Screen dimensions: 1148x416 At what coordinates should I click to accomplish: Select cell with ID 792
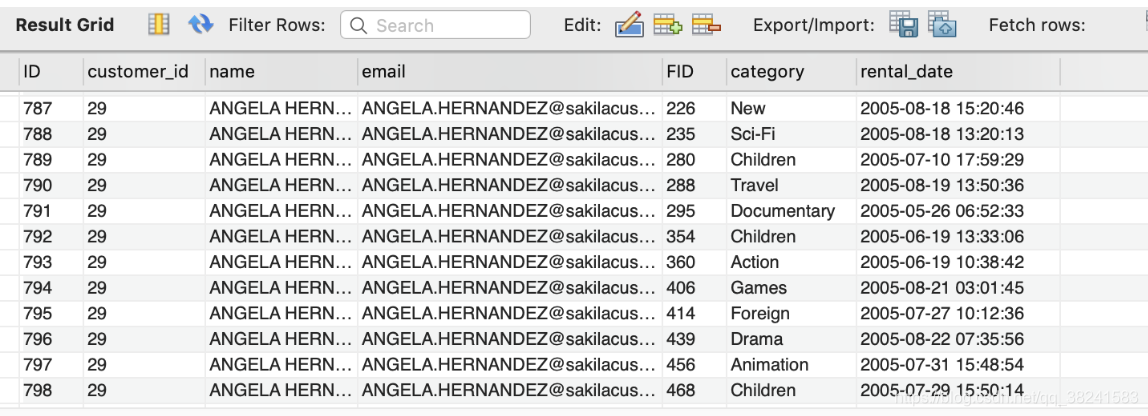tap(51, 237)
